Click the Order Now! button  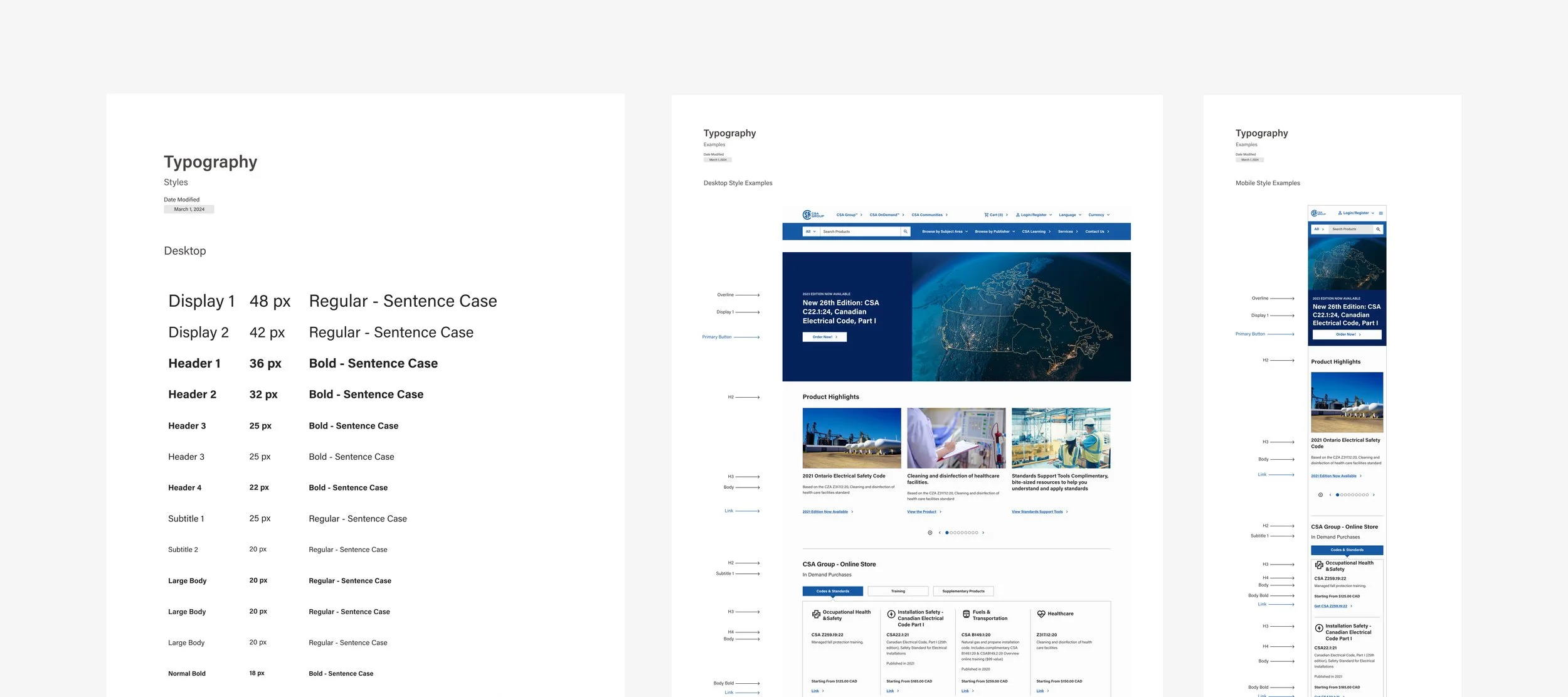[x=824, y=336]
